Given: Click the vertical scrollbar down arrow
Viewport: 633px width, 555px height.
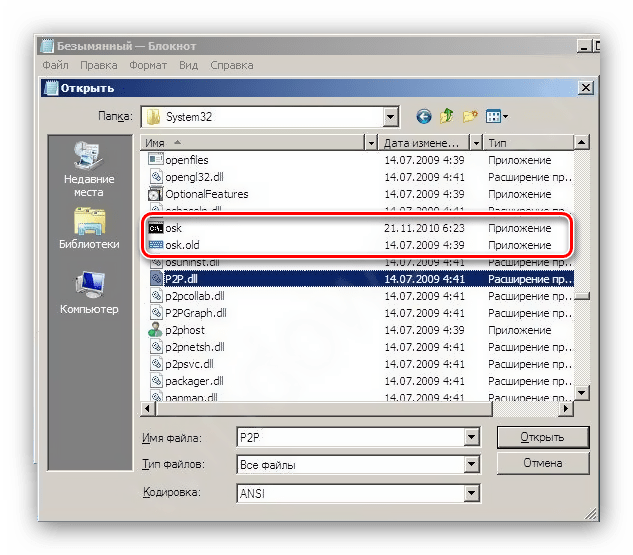Looking at the screenshot, I should [581, 393].
